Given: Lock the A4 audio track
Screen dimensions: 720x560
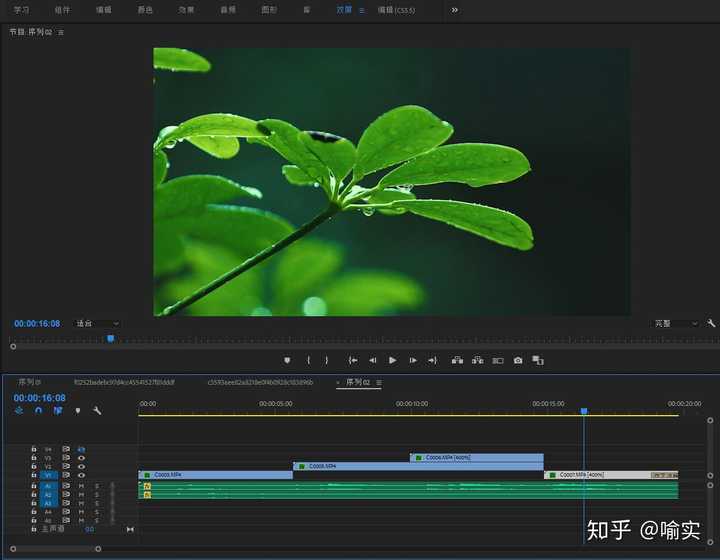Looking at the screenshot, I should pos(34,511).
